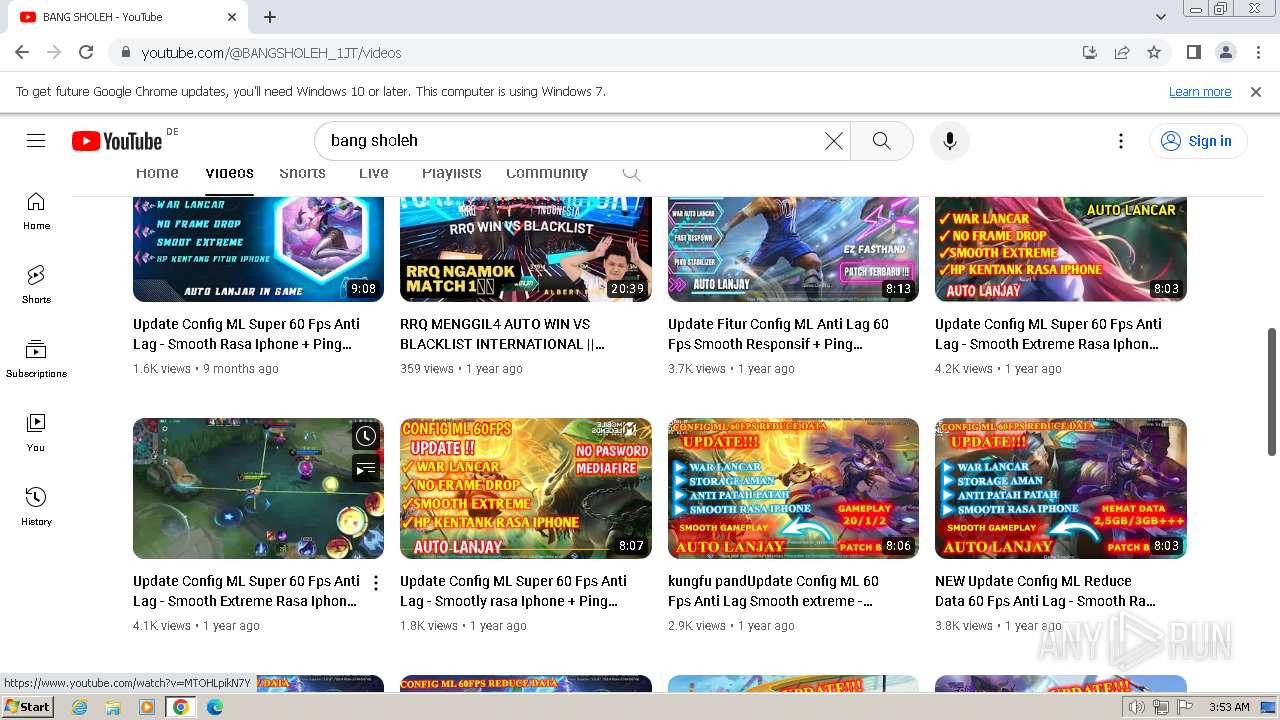Open clock showing 3:53 AM

point(1229,707)
